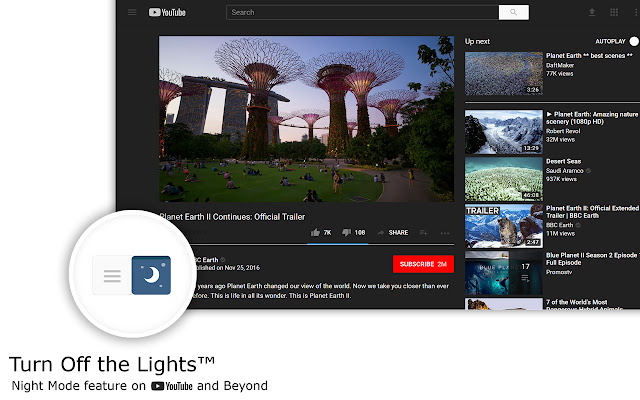Open the Desert Seas video thumbnail

point(504,179)
